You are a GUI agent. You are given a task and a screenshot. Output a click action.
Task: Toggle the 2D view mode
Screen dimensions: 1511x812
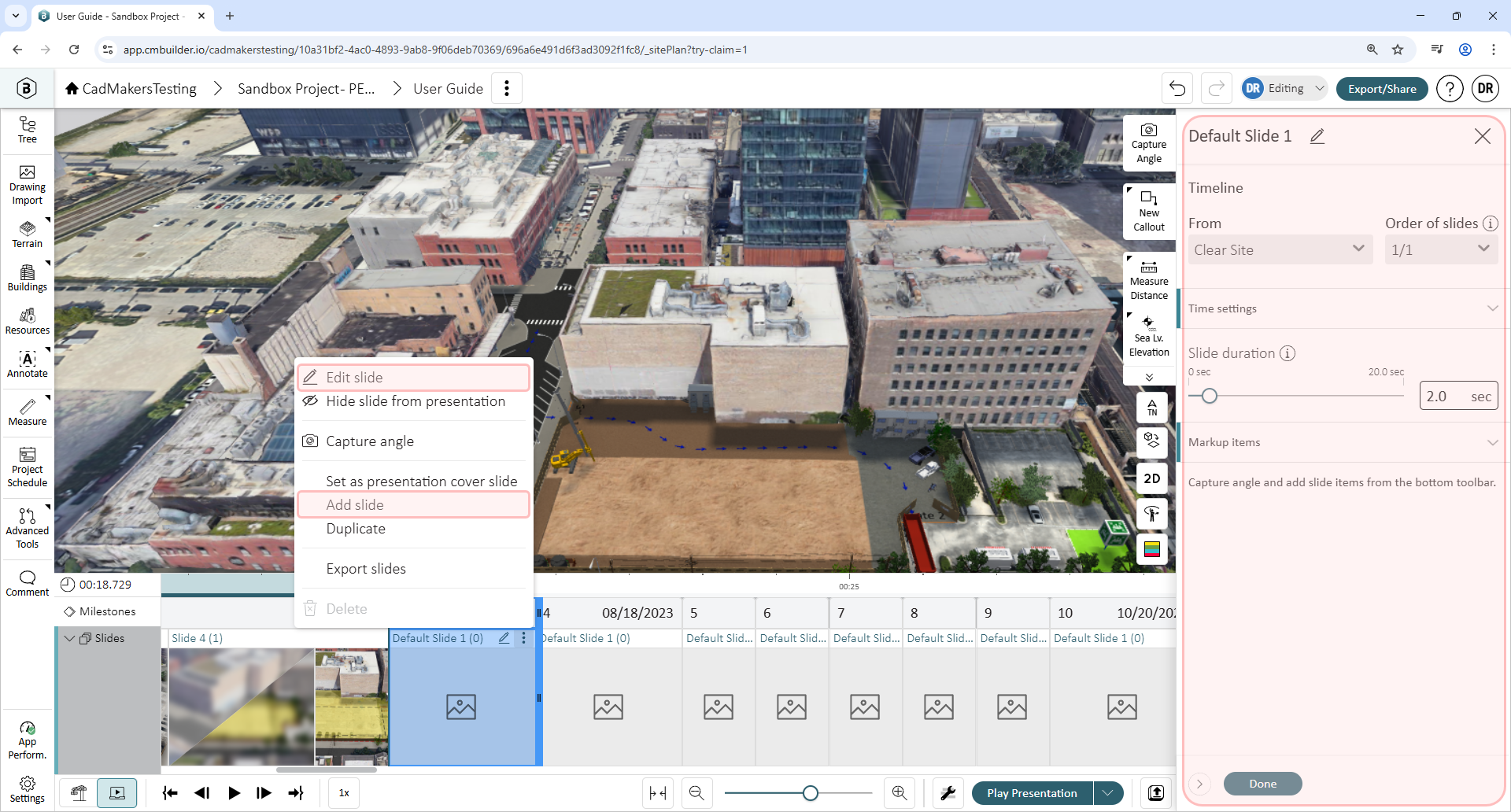[1152, 478]
